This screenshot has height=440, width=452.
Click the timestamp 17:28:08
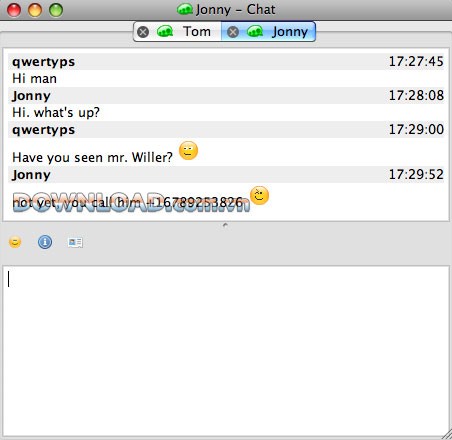coord(416,95)
